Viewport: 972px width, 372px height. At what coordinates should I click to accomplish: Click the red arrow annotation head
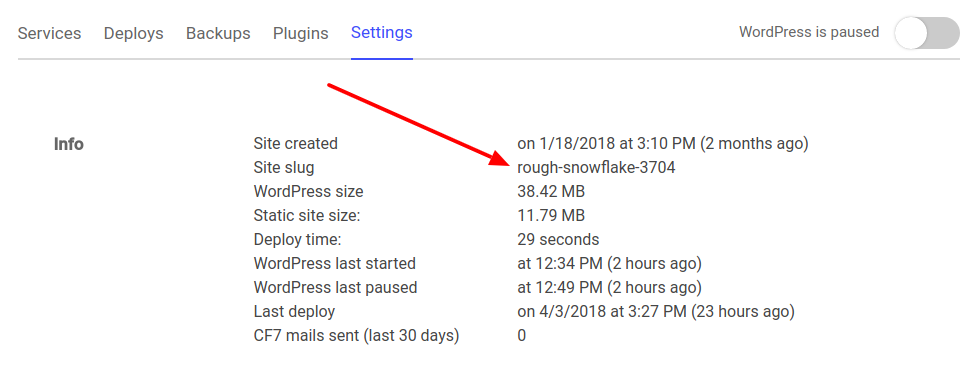point(500,157)
